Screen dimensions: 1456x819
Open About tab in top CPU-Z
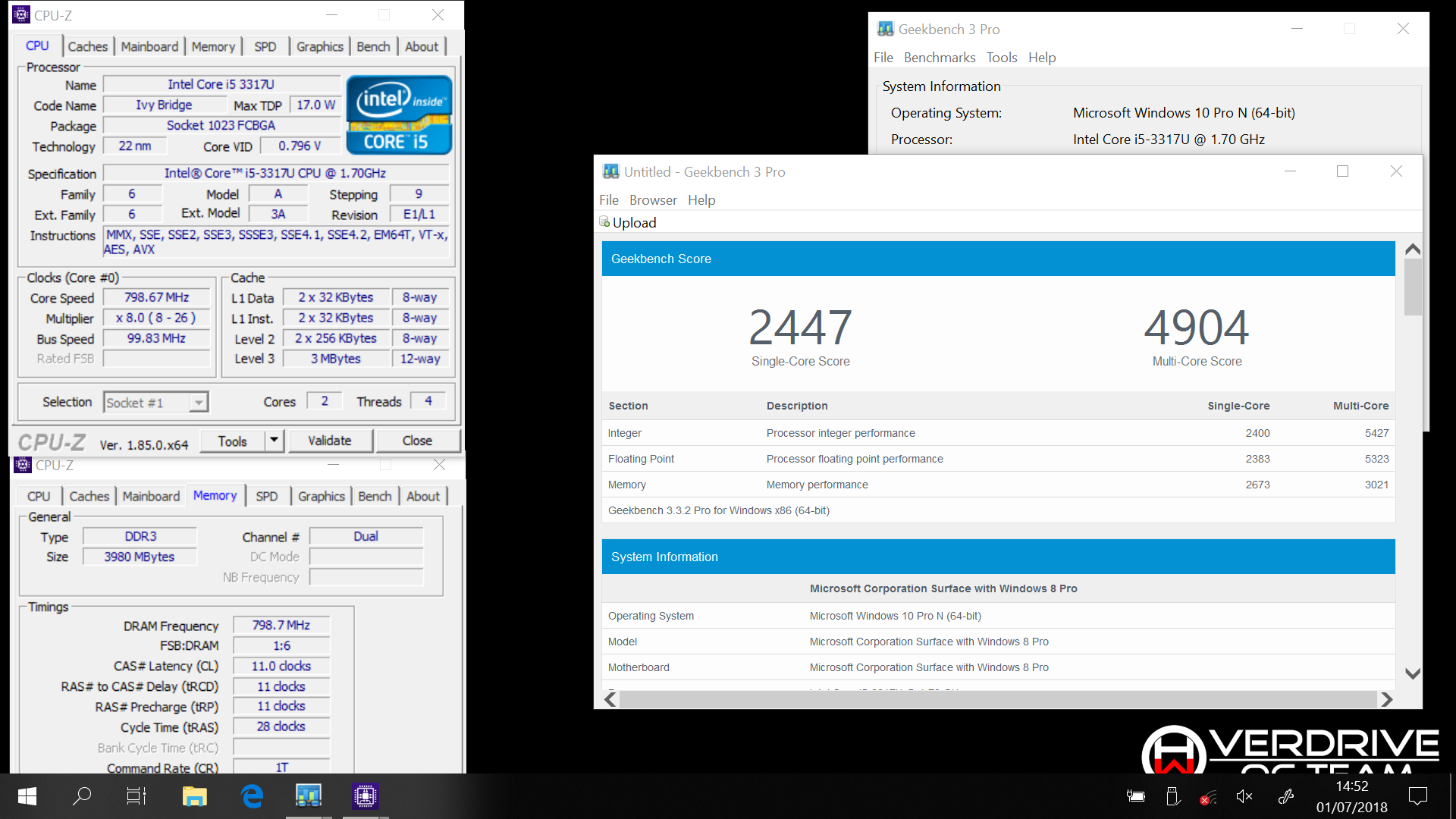[x=422, y=46]
